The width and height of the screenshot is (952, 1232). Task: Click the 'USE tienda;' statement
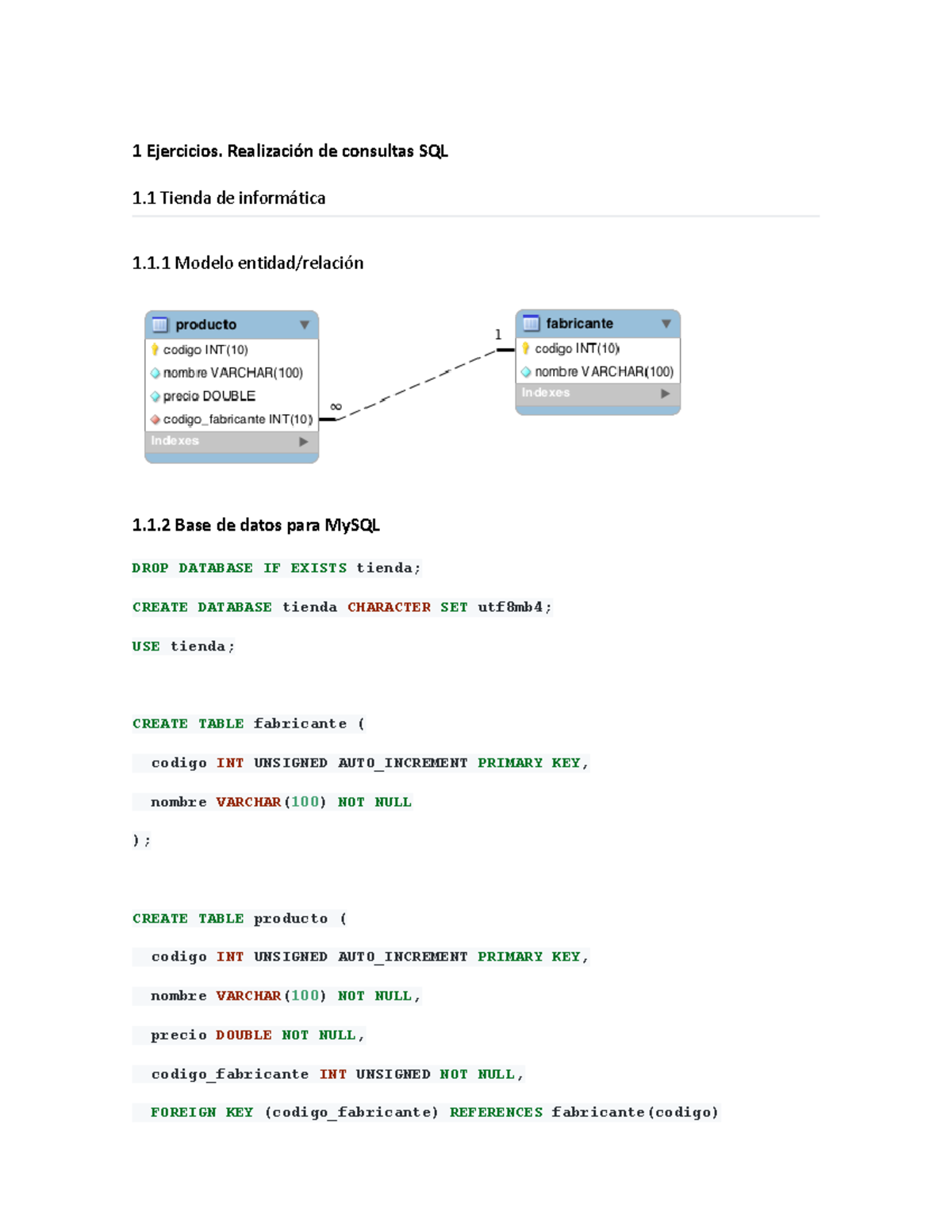(182, 645)
